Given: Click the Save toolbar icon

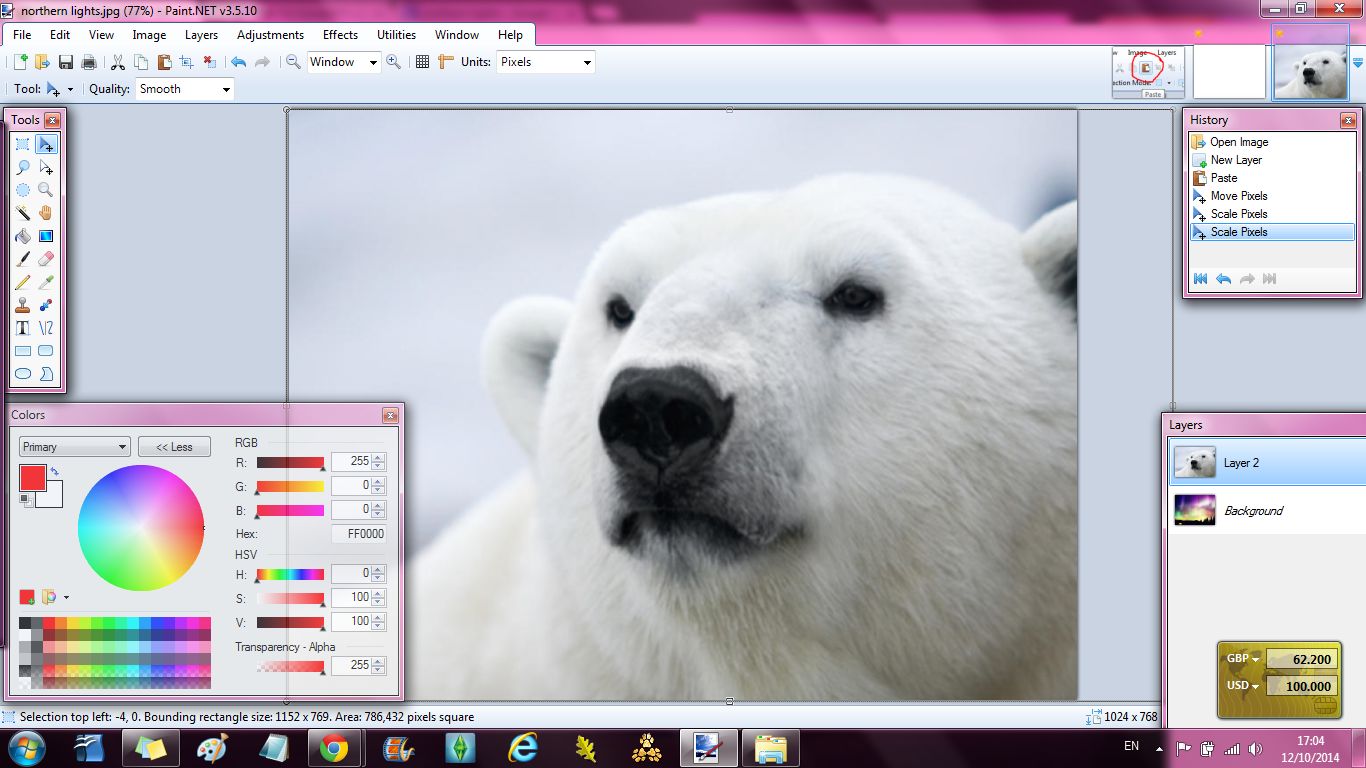Looking at the screenshot, I should click(x=66, y=62).
